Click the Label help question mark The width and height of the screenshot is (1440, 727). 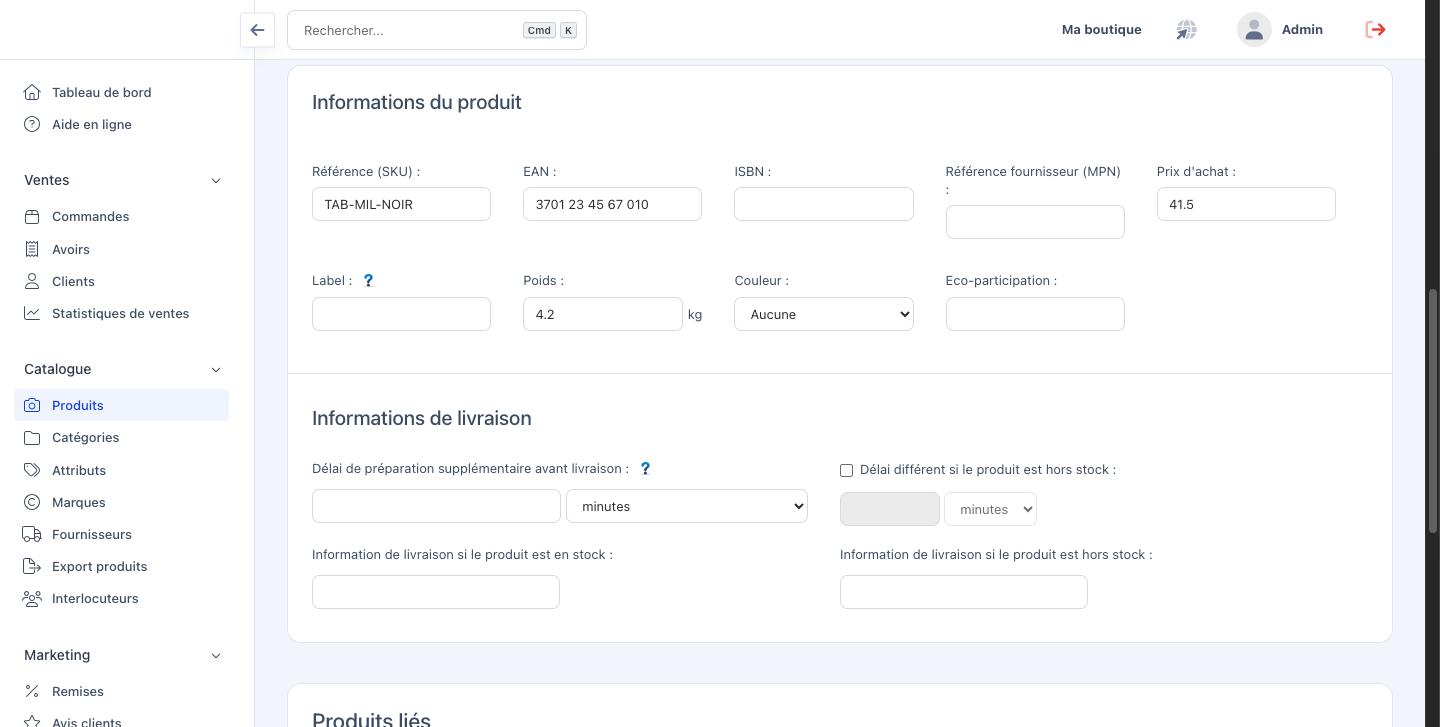click(368, 281)
